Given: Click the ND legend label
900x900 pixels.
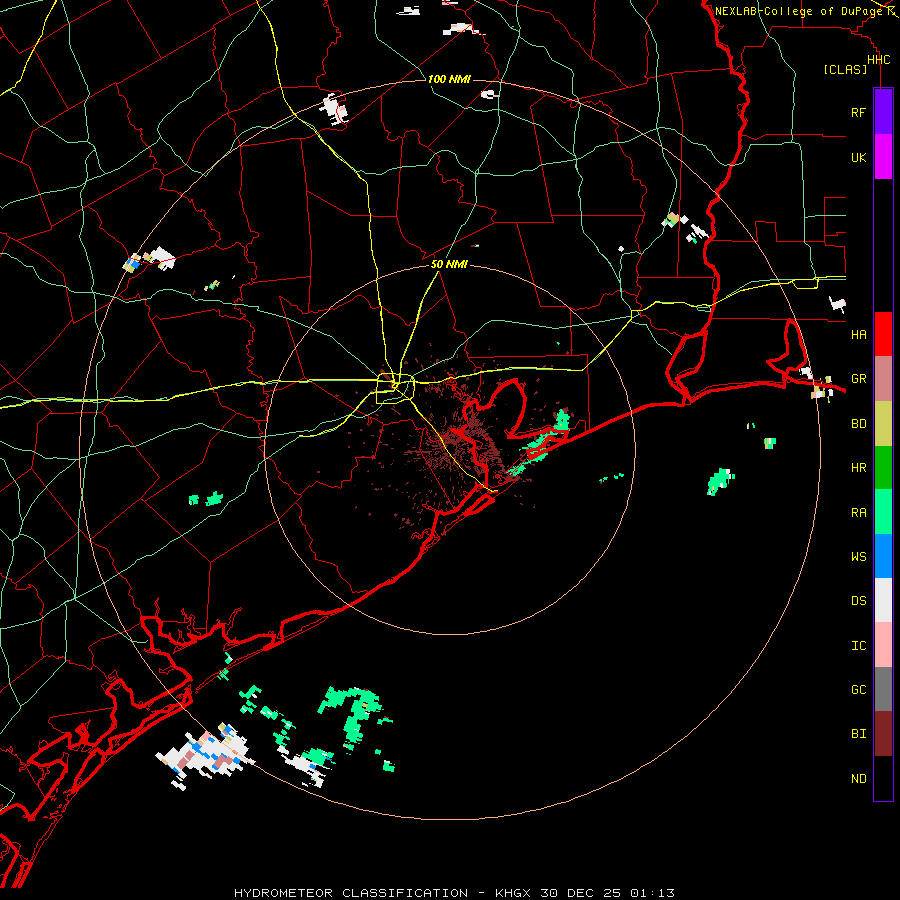Looking at the screenshot, I should click(858, 779).
